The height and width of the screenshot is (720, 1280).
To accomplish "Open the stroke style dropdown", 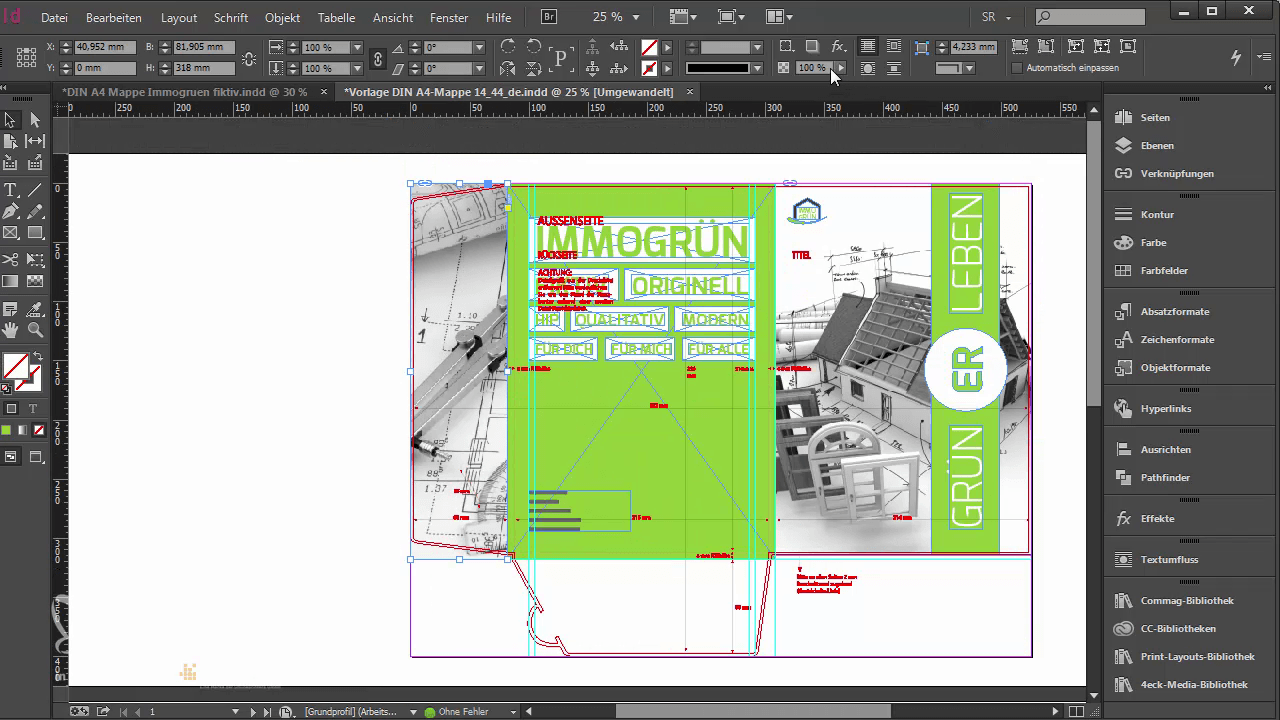I will (x=757, y=68).
